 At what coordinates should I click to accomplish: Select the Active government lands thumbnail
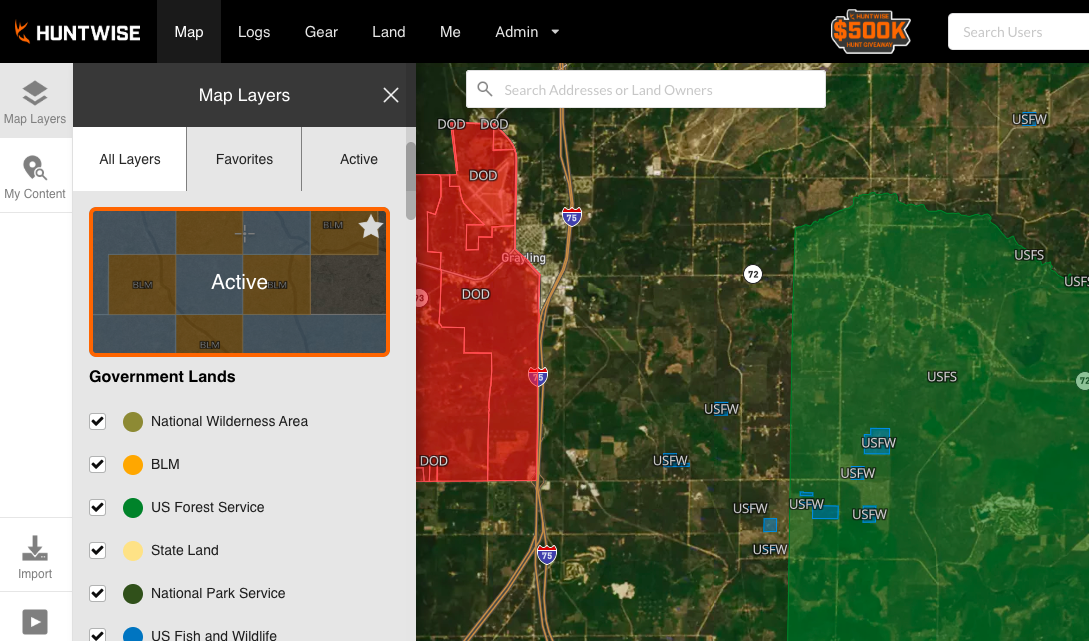240,282
